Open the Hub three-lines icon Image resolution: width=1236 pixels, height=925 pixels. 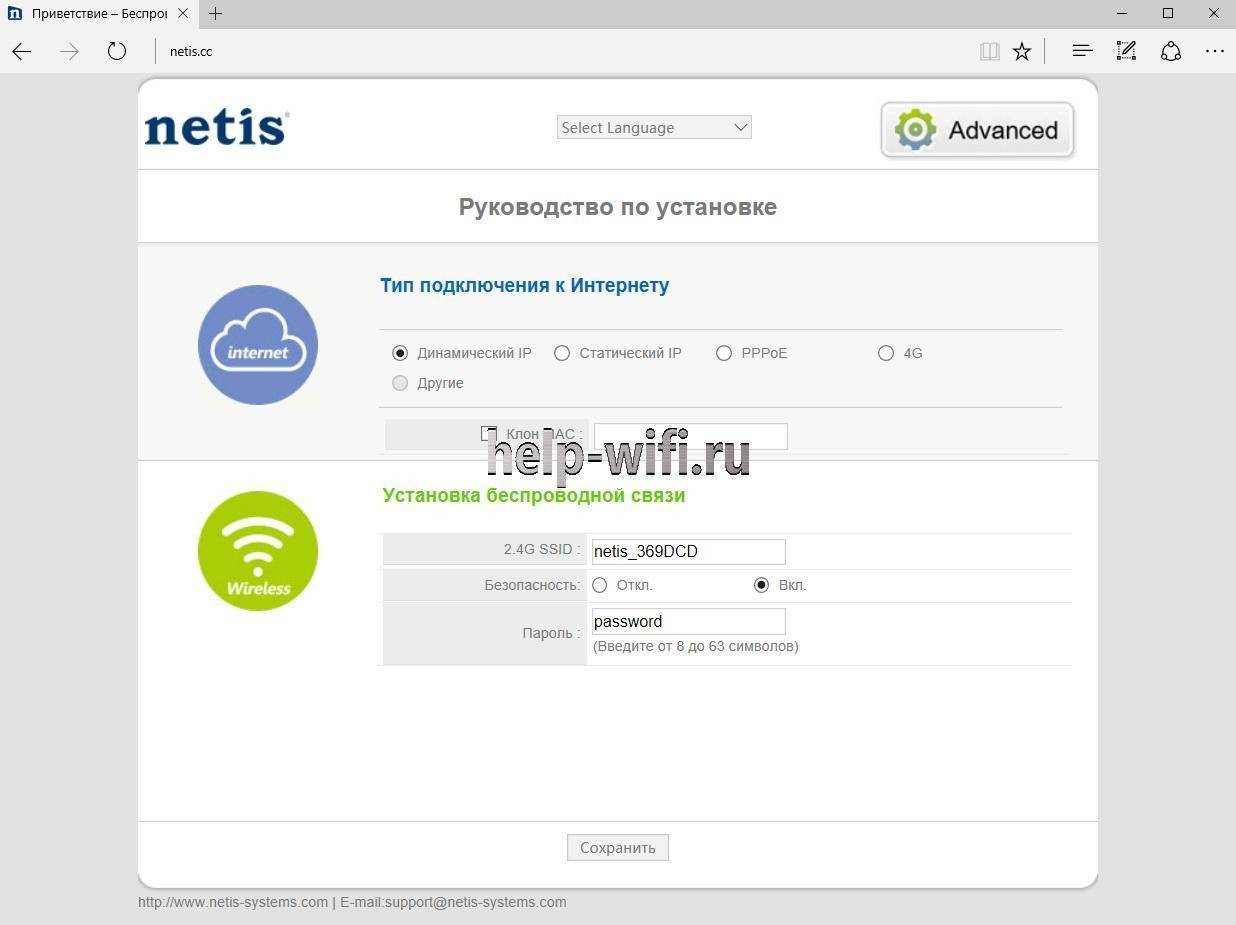[x=1082, y=51]
